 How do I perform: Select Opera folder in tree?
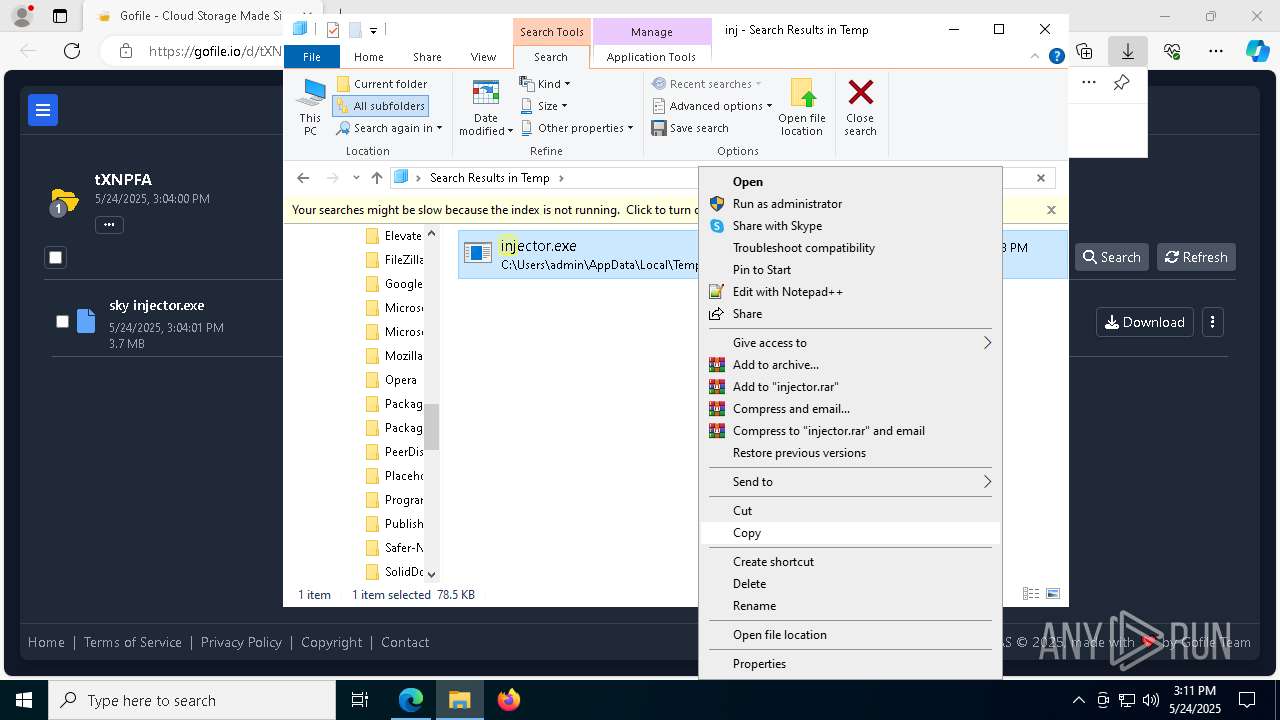click(x=391, y=380)
